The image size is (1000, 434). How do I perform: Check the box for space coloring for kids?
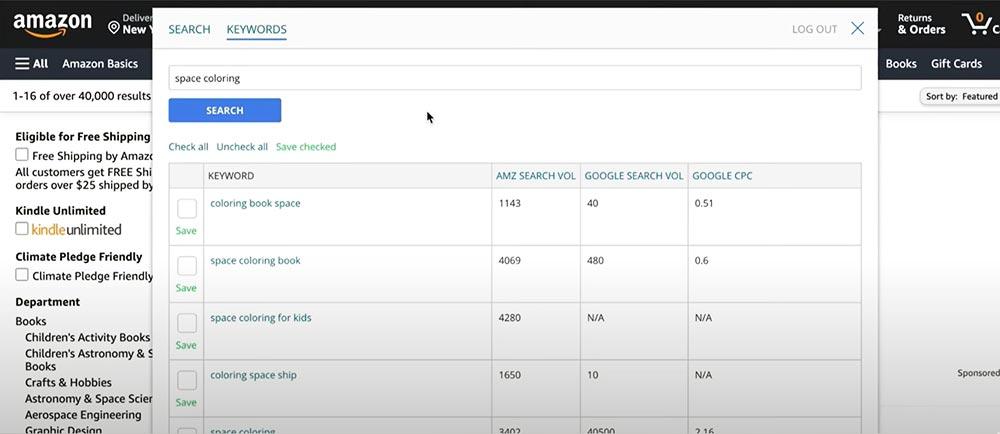[187, 323]
